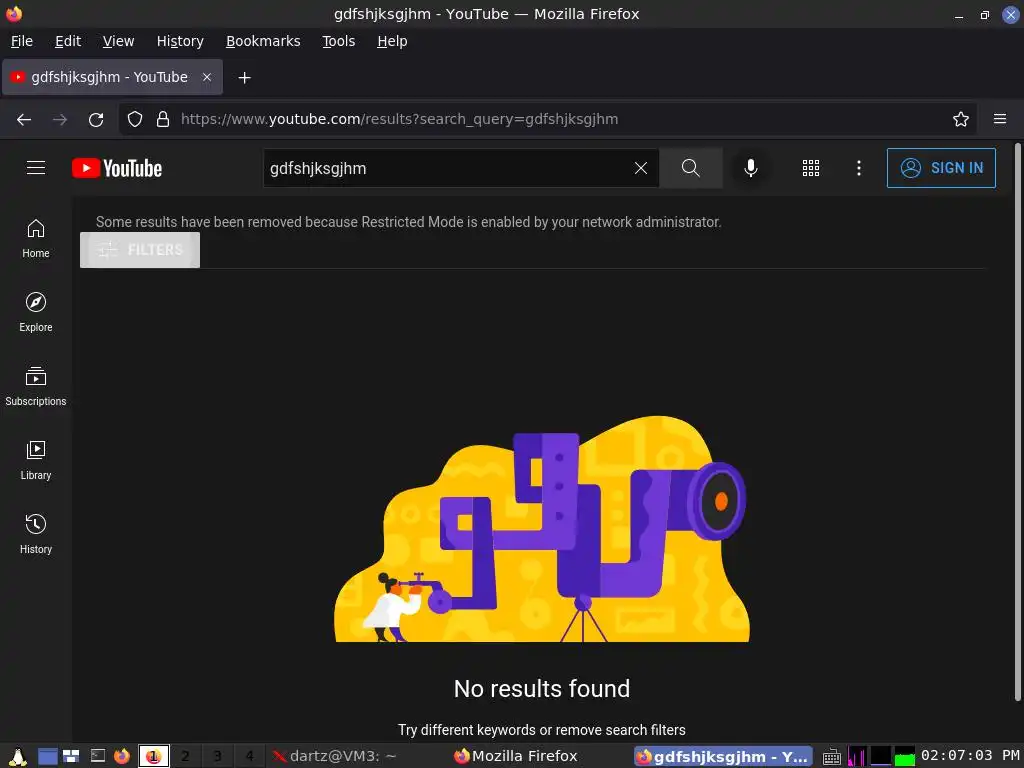Open the penguin start menu in taskbar
Viewport: 1024px width, 768px height.
(17, 756)
